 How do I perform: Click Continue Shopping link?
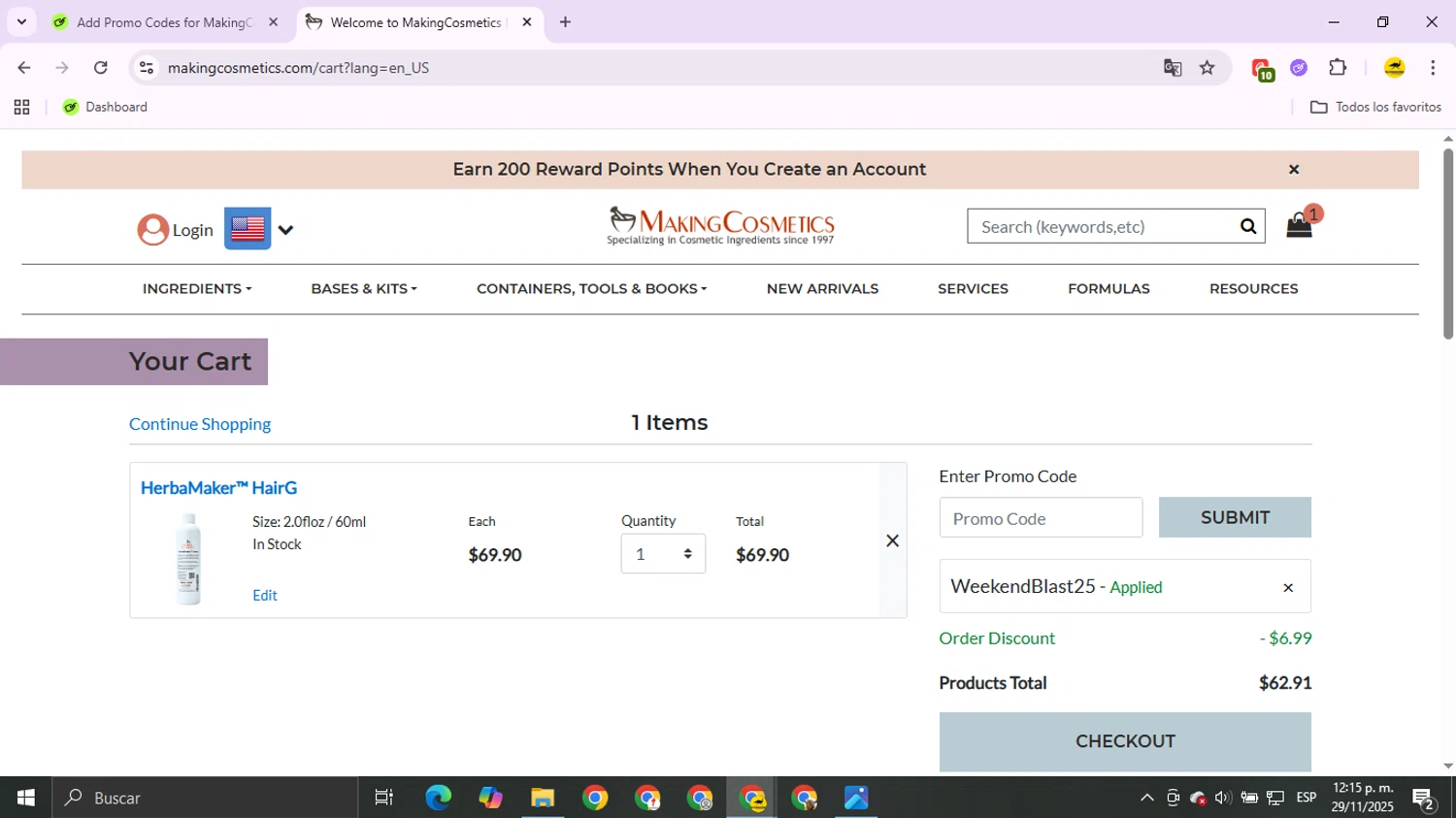(x=200, y=424)
